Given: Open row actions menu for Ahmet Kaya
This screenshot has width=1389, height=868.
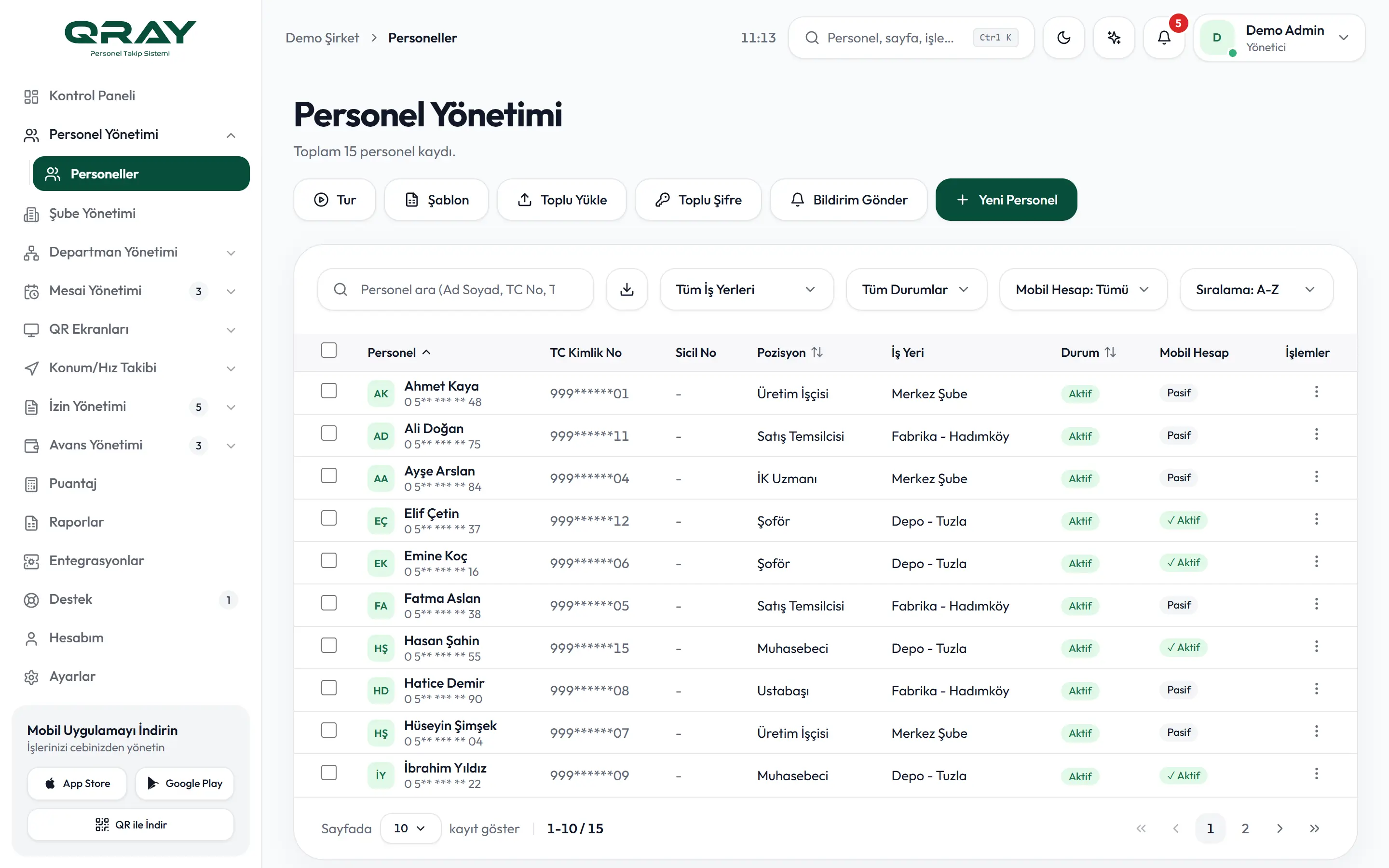Looking at the screenshot, I should pyautogui.click(x=1316, y=392).
